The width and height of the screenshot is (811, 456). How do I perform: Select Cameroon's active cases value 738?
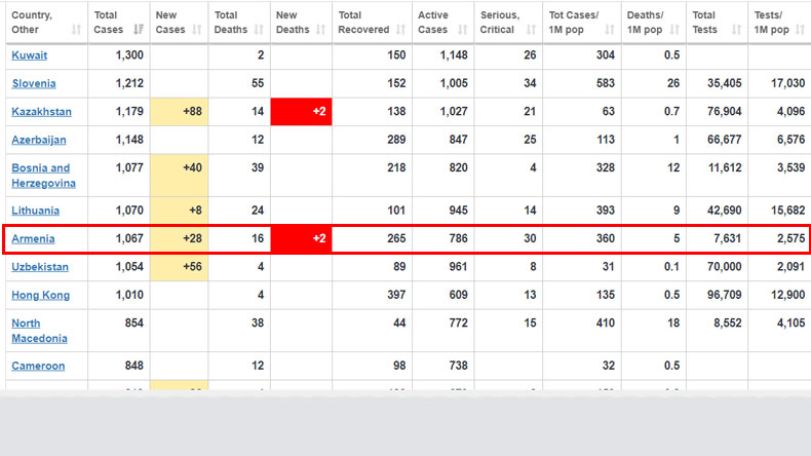(x=458, y=366)
